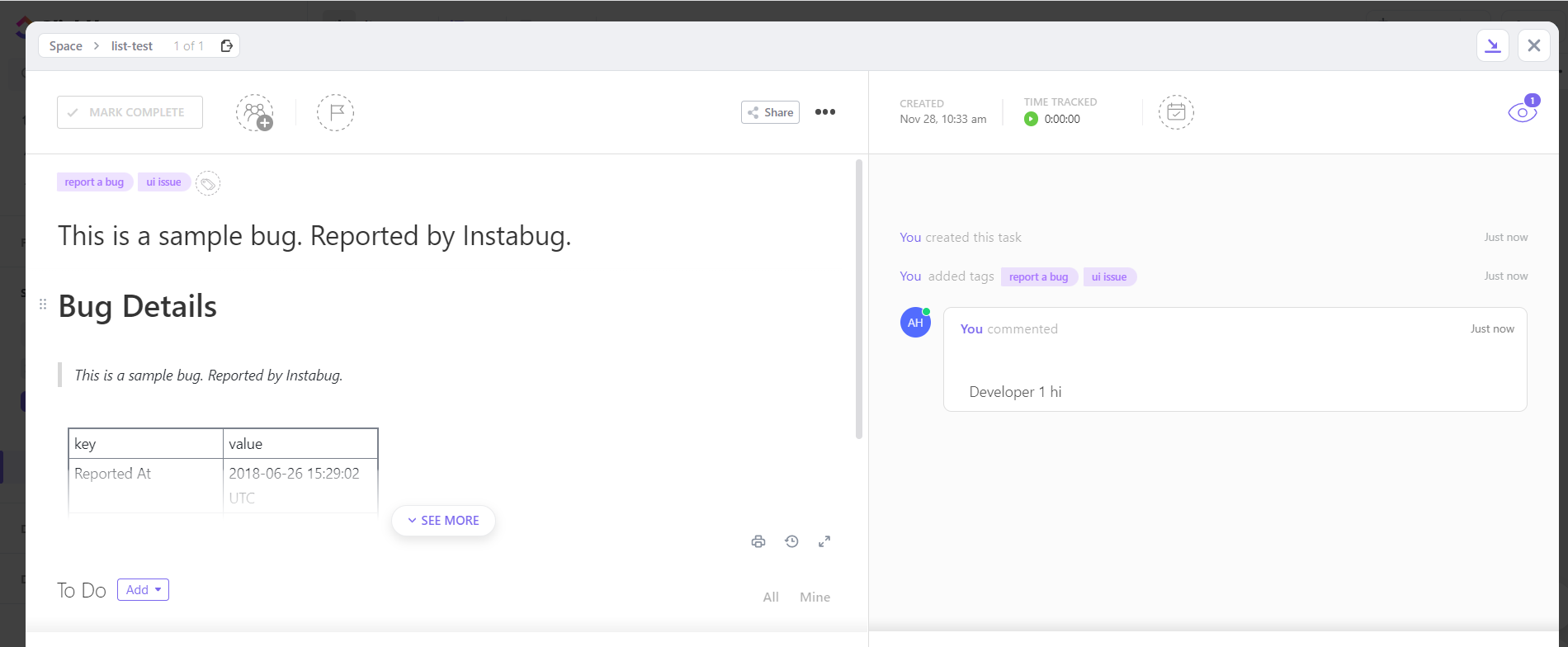Print the task description via printer icon

click(758, 541)
